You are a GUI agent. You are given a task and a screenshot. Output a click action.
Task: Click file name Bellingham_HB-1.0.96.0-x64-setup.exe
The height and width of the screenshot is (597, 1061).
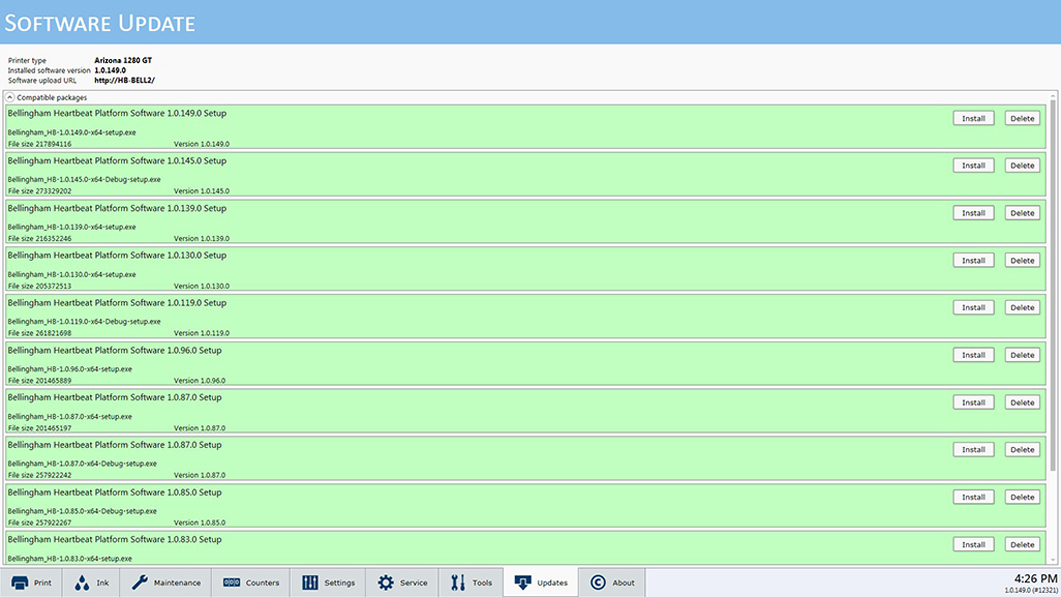coord(70,370)
